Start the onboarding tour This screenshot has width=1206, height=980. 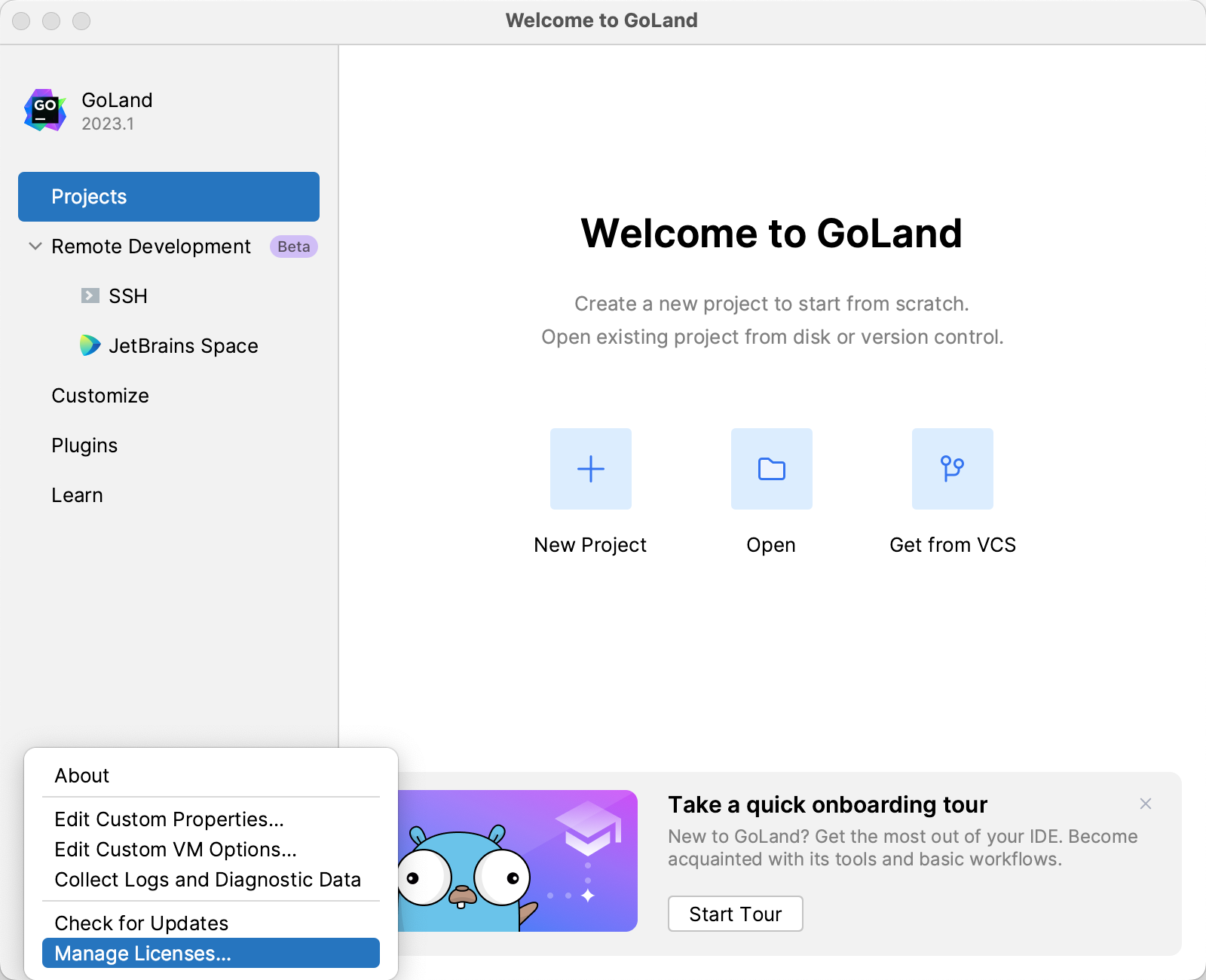(x=736, y=914)
